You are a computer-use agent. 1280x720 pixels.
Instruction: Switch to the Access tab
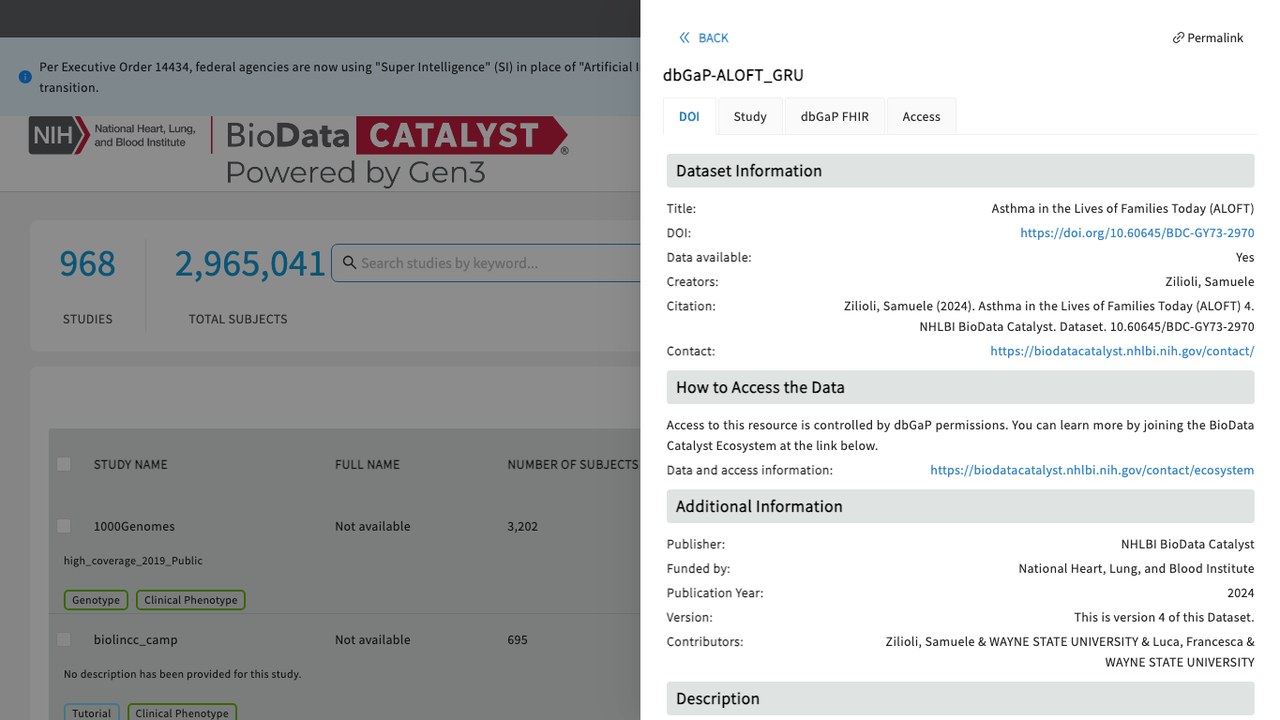pos(921,116)
